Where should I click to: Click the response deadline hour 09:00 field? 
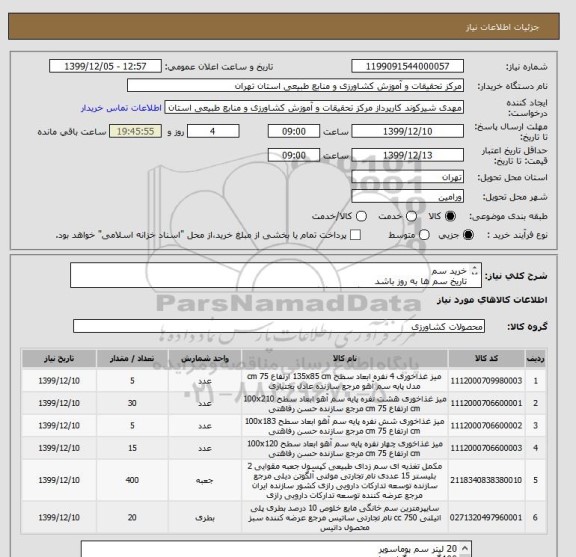(x=294, y=131)
